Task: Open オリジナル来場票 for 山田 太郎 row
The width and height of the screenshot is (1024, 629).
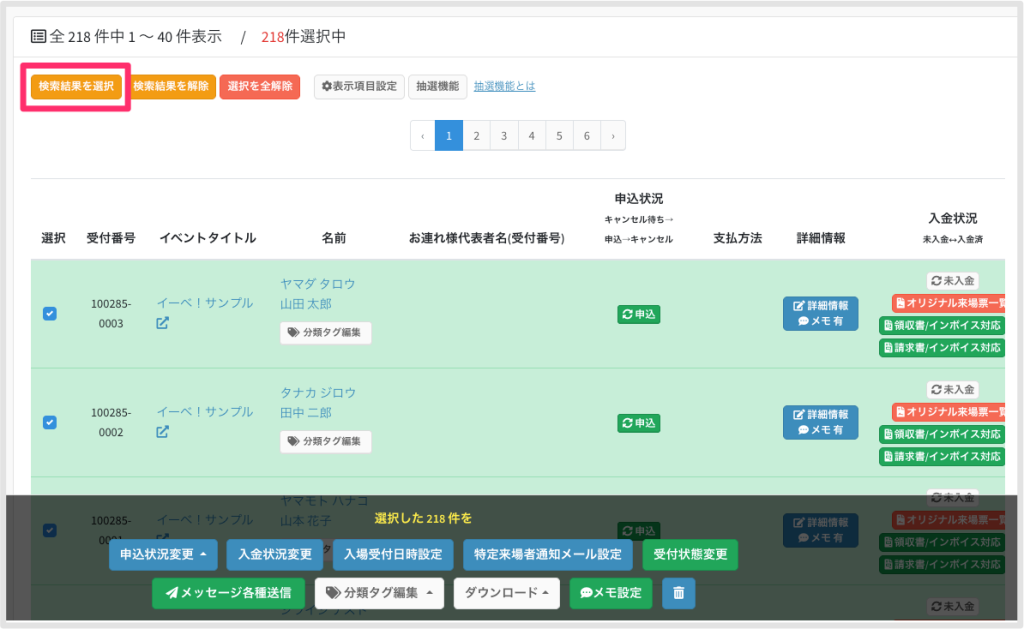Action: point(949,303)
